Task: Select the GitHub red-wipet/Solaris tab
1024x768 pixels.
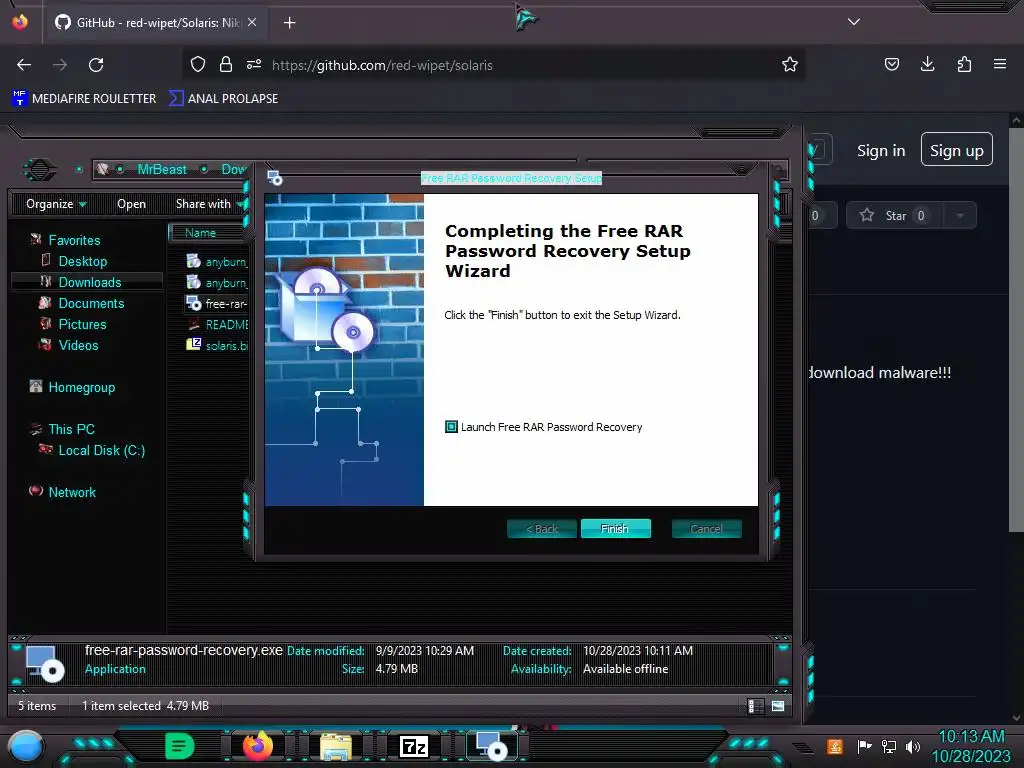Action: (155, 23)
